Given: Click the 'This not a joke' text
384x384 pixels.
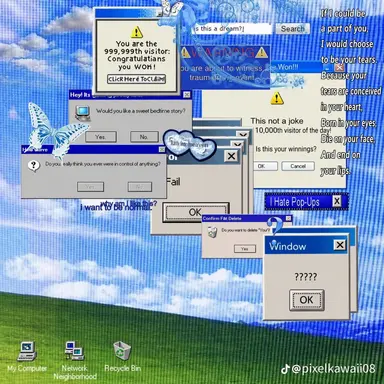Looking at the screenshot, I should coord(277,121).
